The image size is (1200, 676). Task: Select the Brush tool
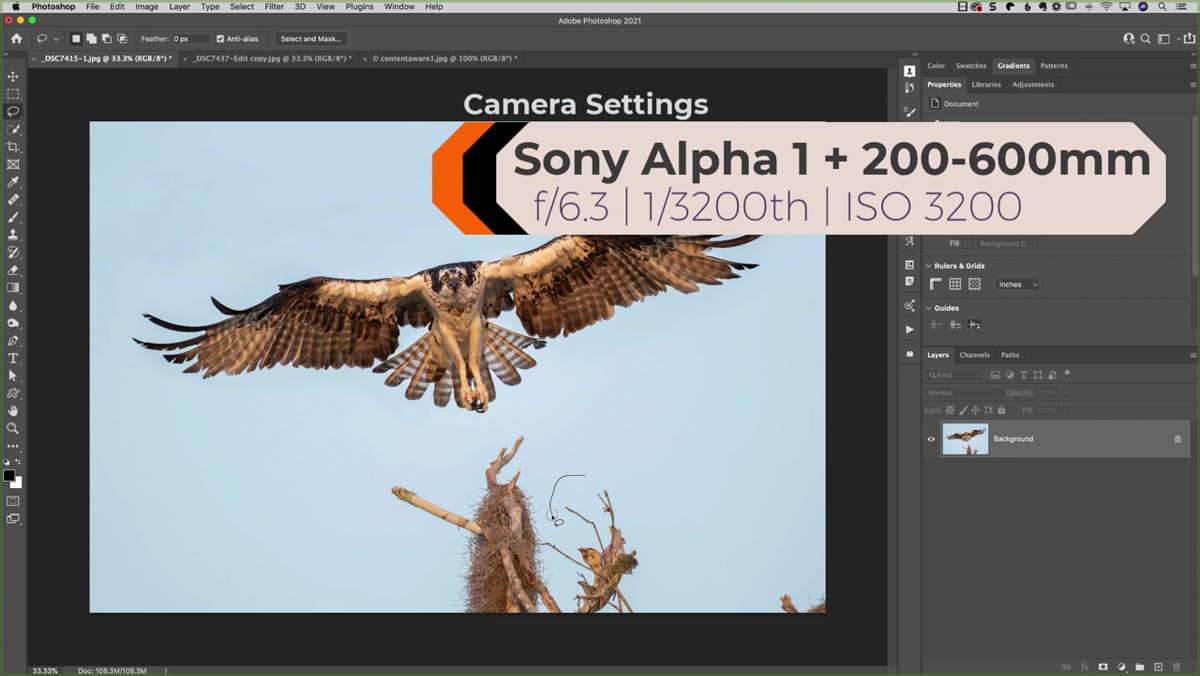click(x=13, y=217)
